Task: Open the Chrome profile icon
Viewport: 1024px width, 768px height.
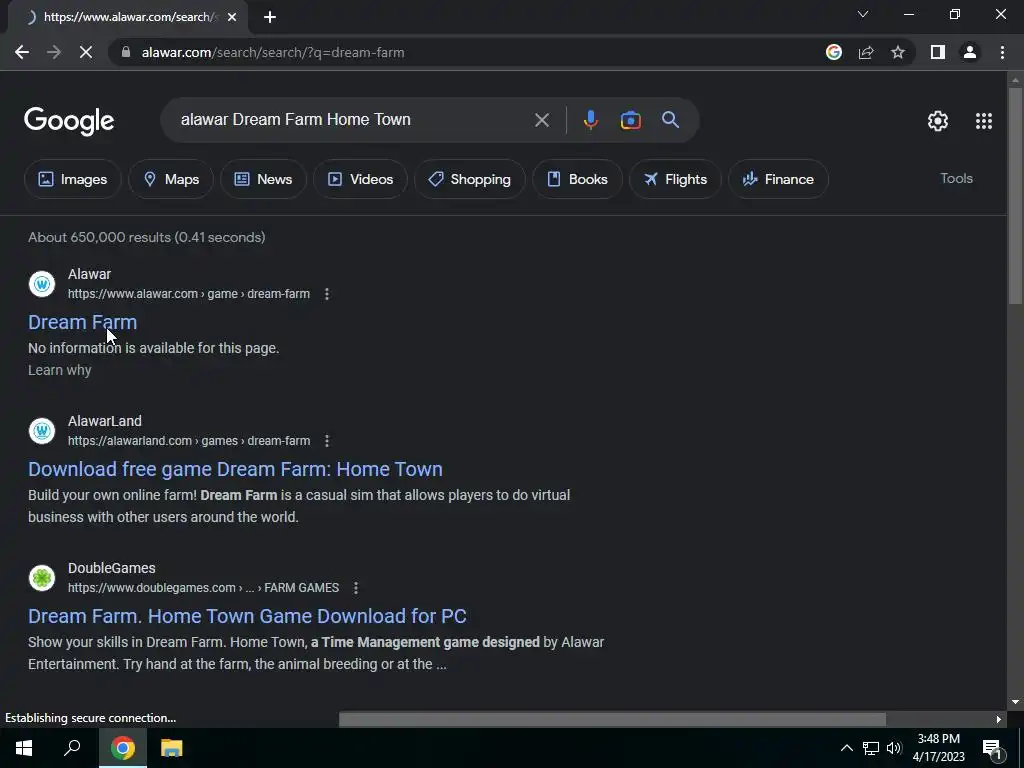Action: 970,52
